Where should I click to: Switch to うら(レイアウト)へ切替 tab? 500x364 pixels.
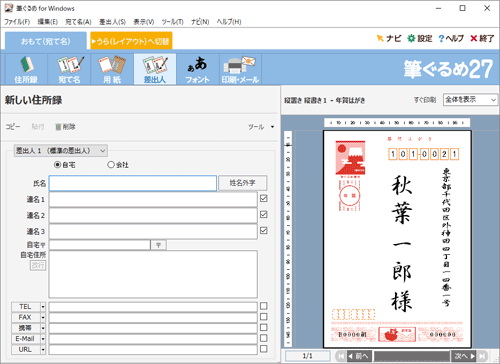(x=131, y=41)
